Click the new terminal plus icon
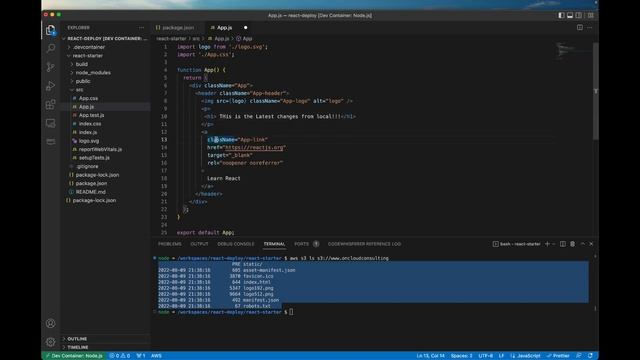The image size is (640, 360). coord(547,244)
